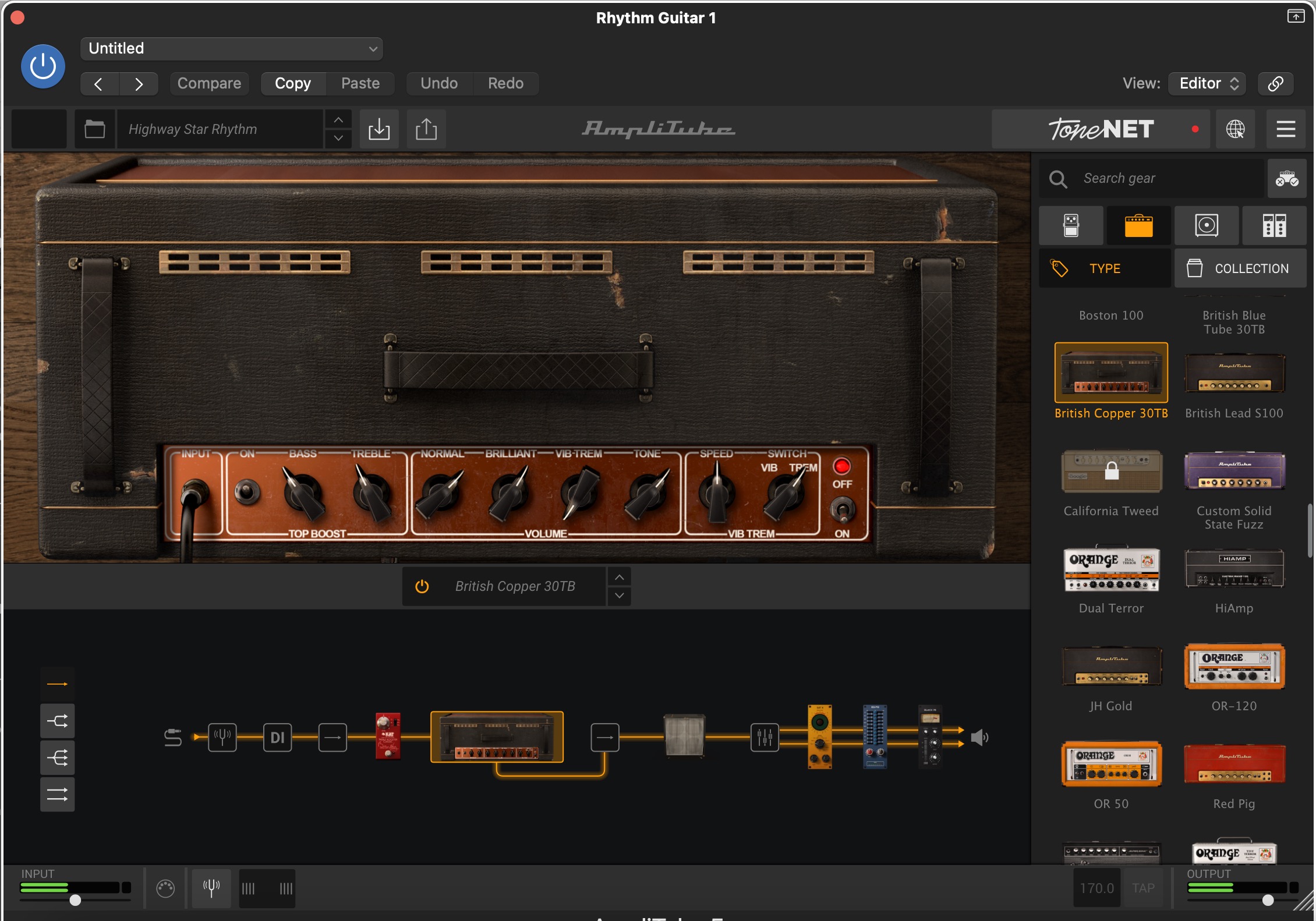The image size is (1316, 921).
Task: Adjust the INPUT level slider
Action: [x=75, y=900]
